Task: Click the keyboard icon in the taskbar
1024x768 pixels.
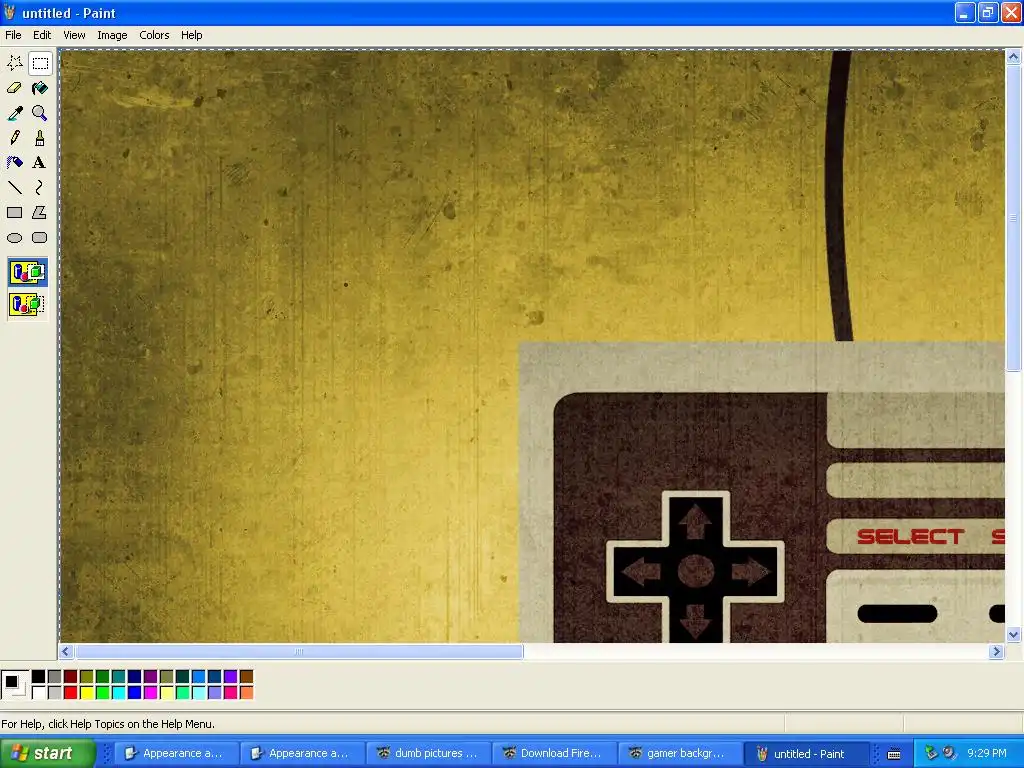Action: (894, 754)
